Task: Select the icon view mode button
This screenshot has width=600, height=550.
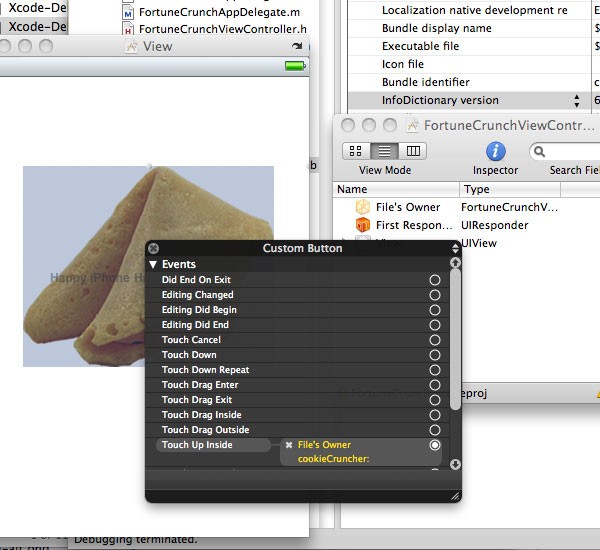Action: pos(356,151)
